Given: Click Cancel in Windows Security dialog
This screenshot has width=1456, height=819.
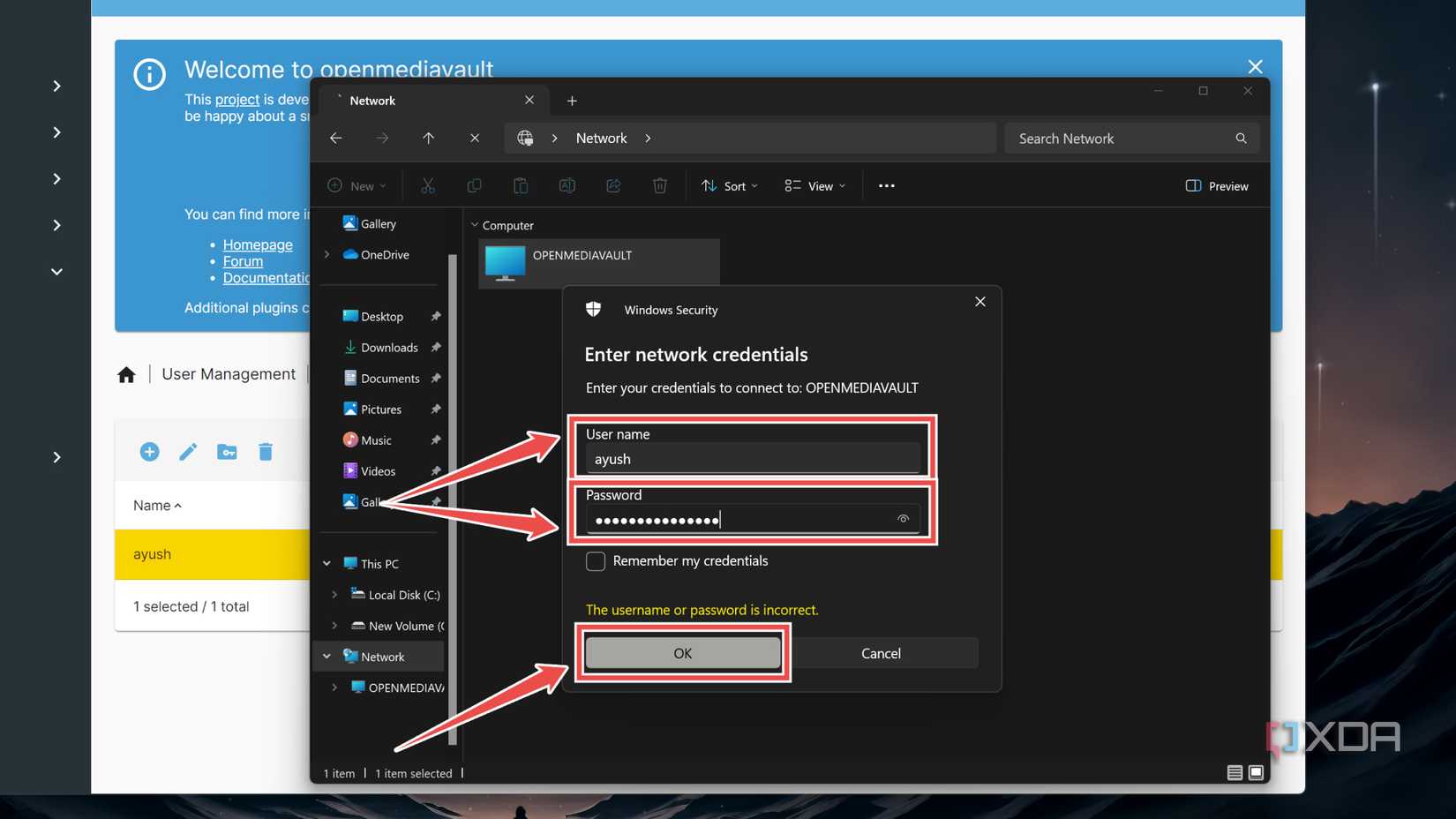Looking at the screenshot, I should [881, 653].
